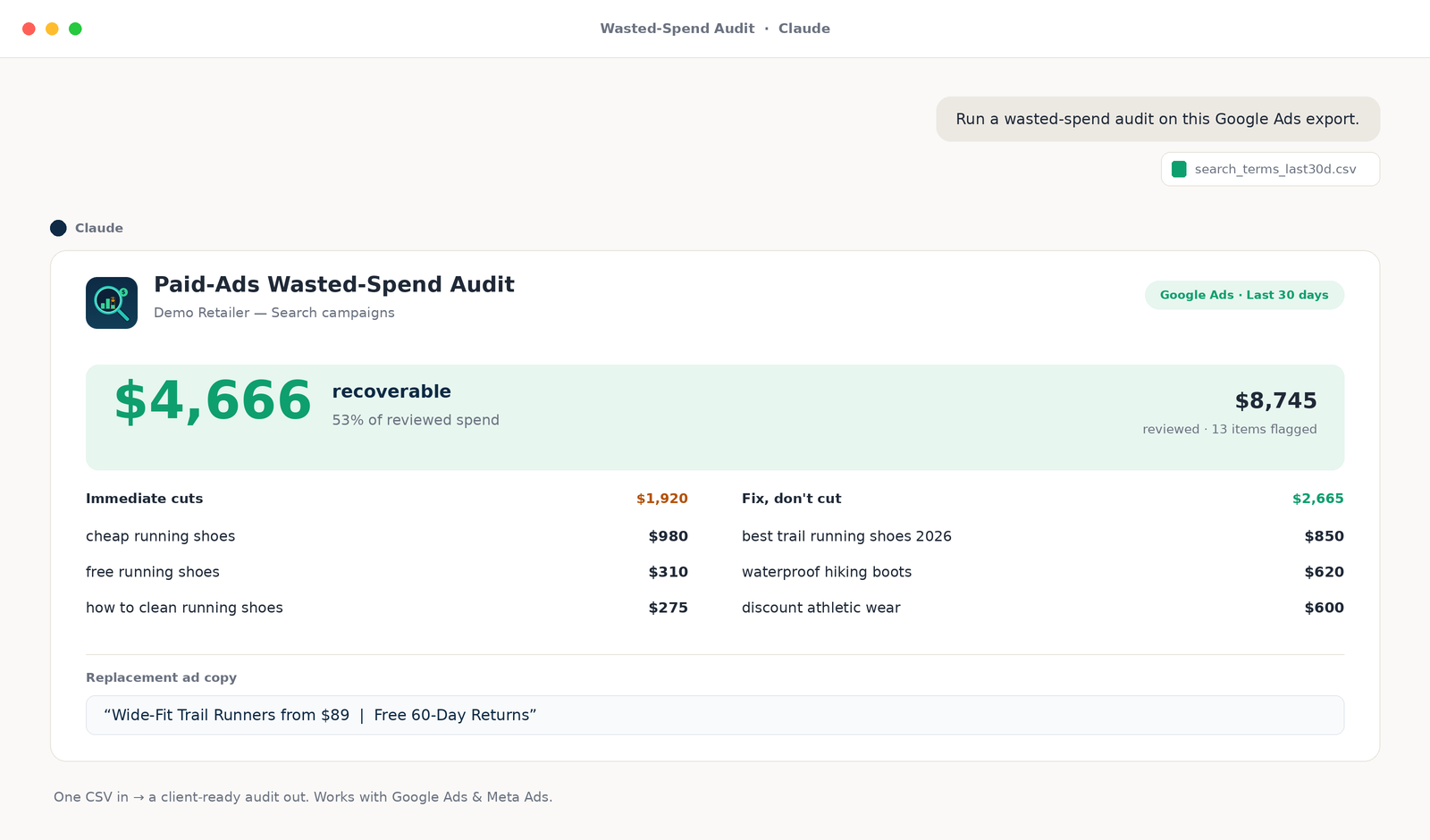
Task: Click the "waterproof hiking boots" row
Action: coord(1043,572)
